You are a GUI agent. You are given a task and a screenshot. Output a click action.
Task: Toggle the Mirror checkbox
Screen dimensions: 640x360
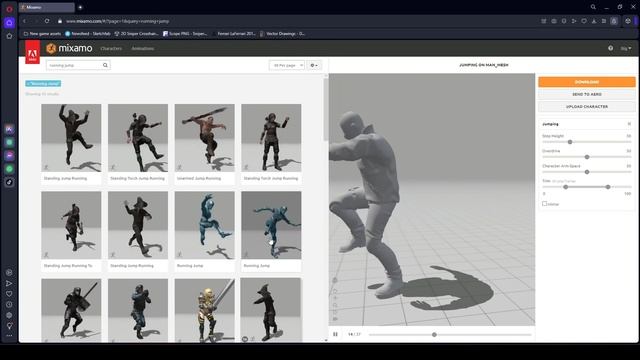coord(544,203)
